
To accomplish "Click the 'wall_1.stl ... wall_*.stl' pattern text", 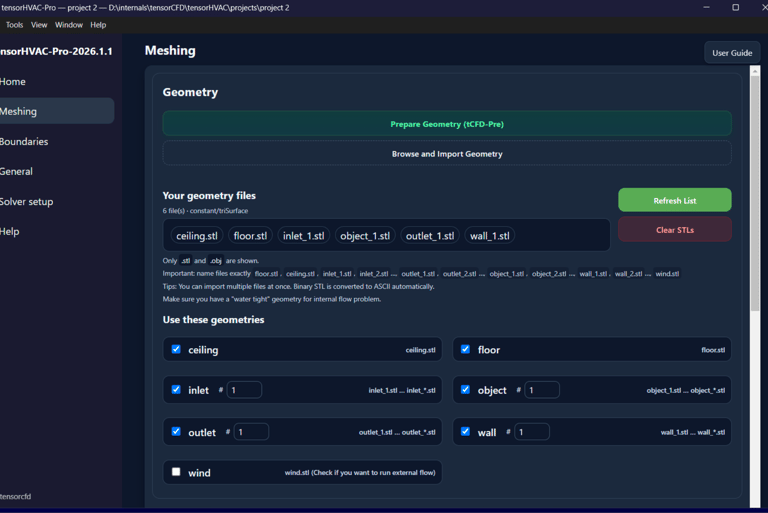I will point(693,432).
